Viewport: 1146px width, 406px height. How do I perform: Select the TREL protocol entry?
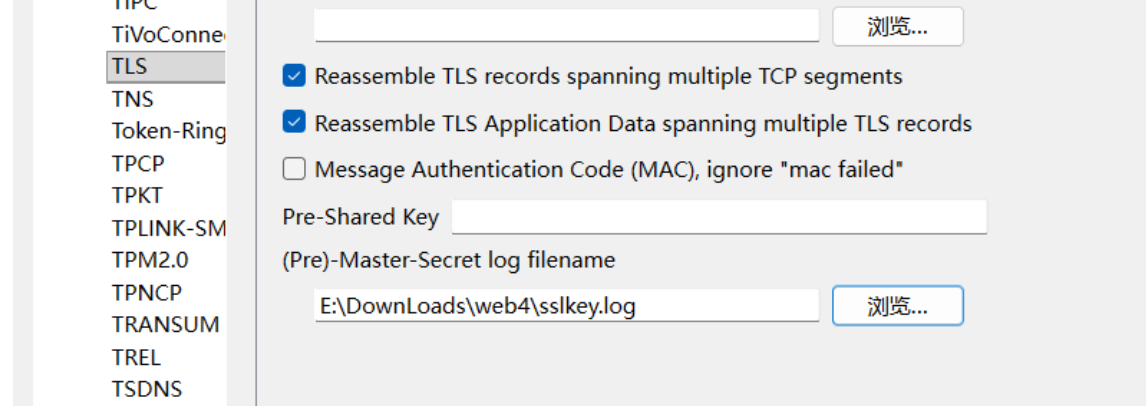coord(136,357)
